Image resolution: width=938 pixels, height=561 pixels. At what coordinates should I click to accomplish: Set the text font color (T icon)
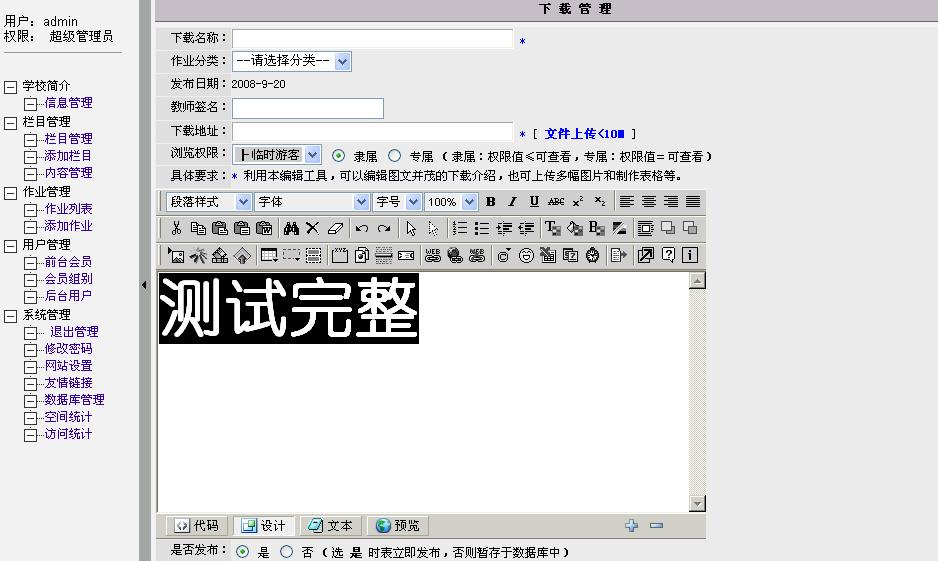[552, 228]
